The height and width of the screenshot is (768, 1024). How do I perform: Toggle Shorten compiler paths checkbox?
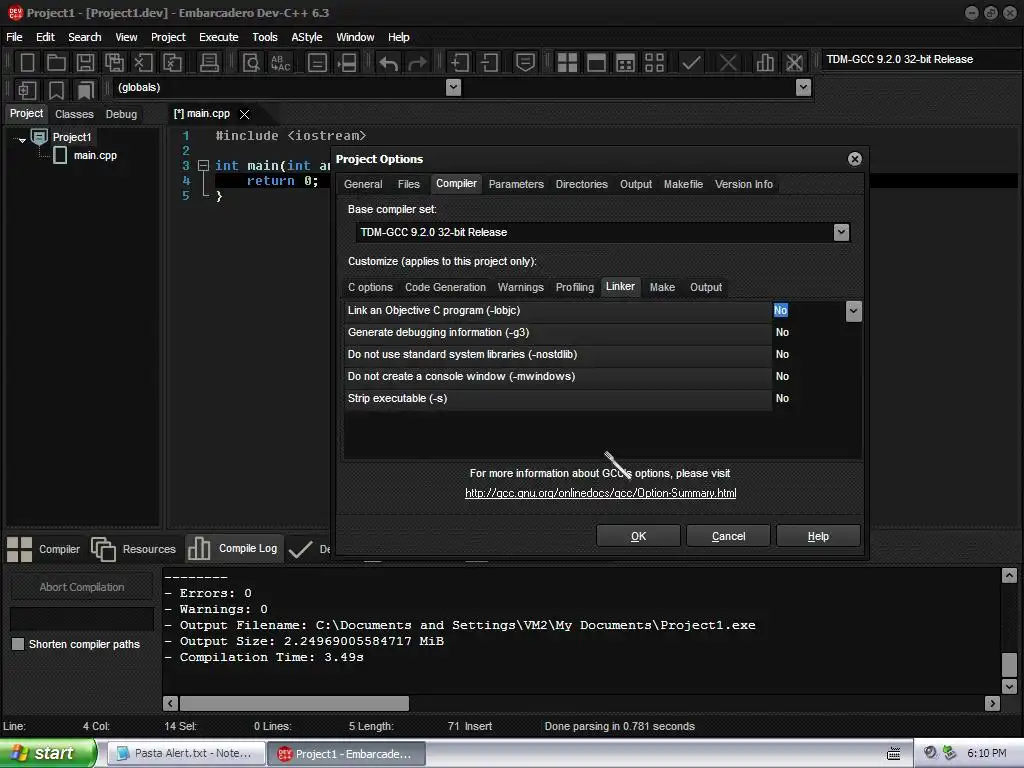[18, 644]
